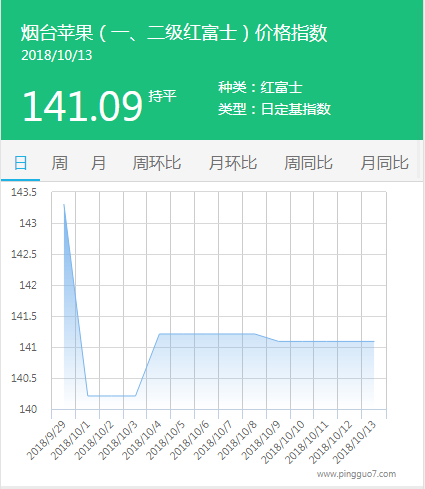
Task: Open the 周环比 tab
Action: pos(156,163)
